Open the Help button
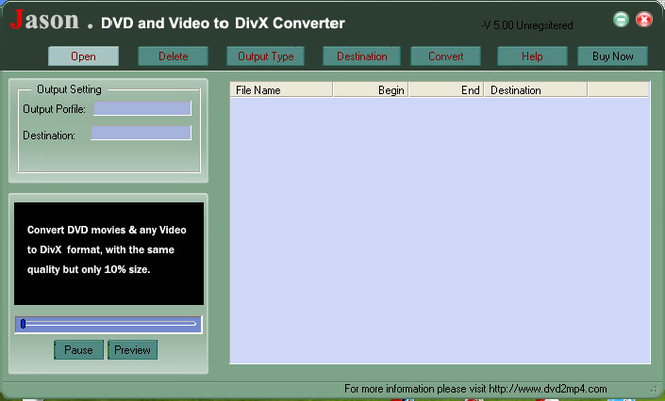The height and width of the screenshot is (401, 665). pos(532,56)
